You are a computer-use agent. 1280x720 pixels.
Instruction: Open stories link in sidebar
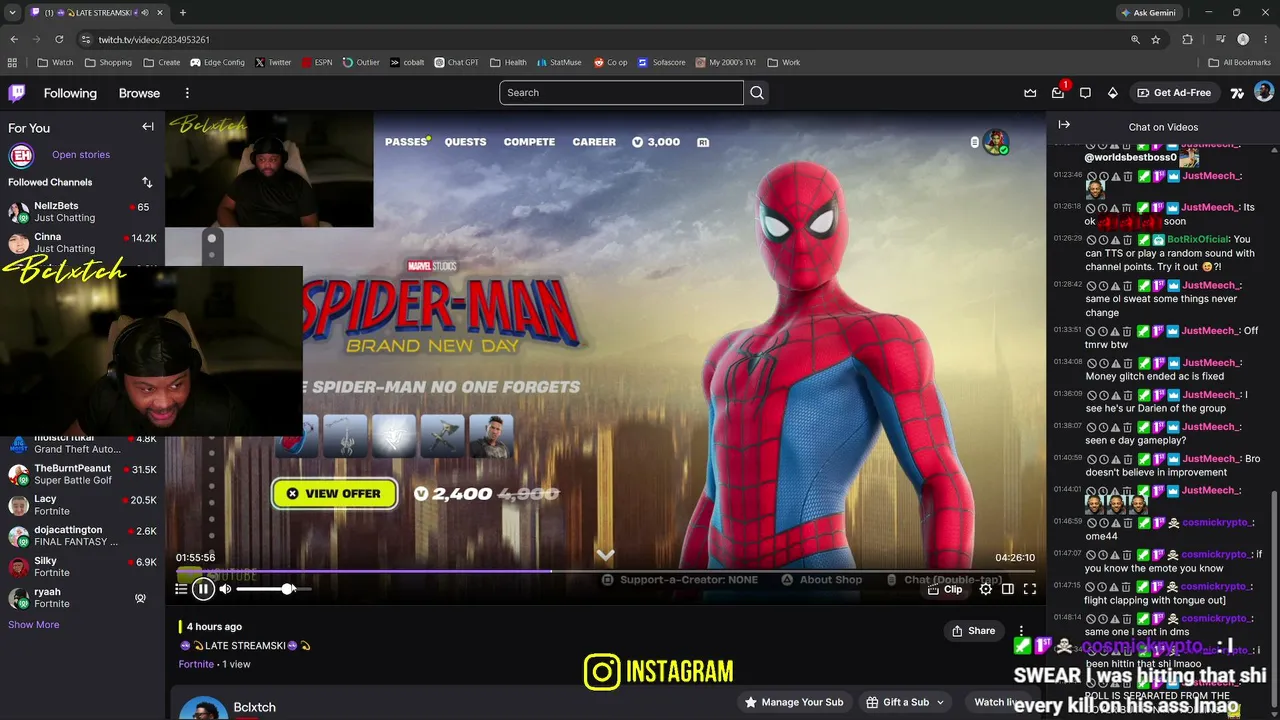tap(81, 155)
